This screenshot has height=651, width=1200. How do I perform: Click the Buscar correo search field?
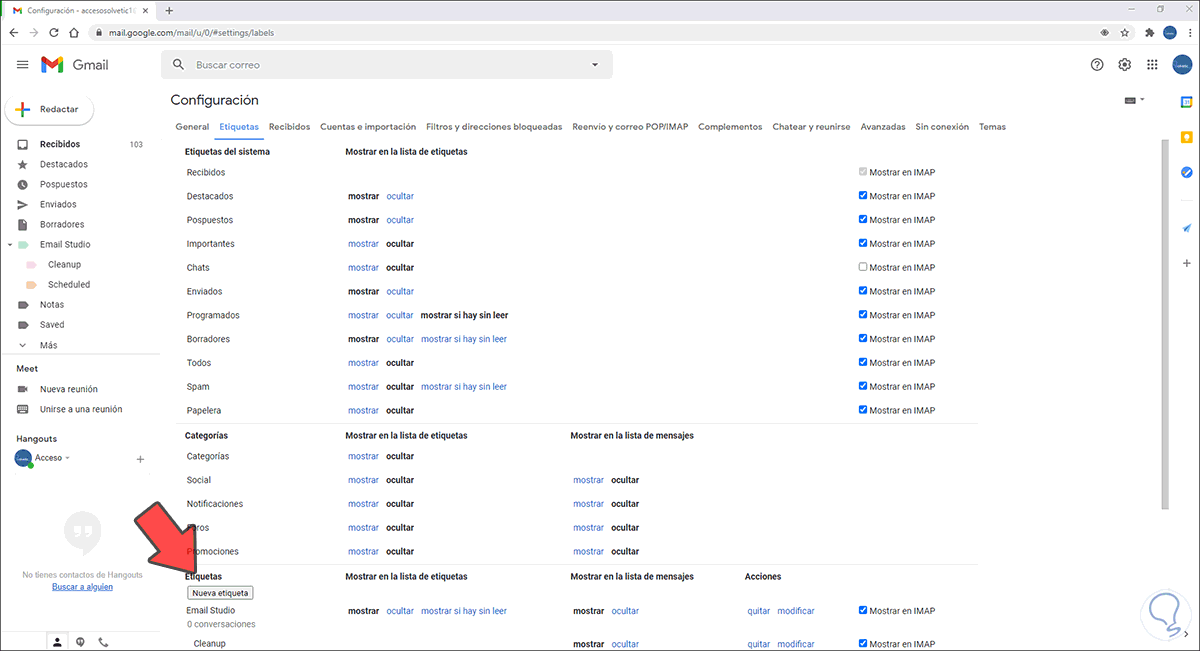click(380, 65)
